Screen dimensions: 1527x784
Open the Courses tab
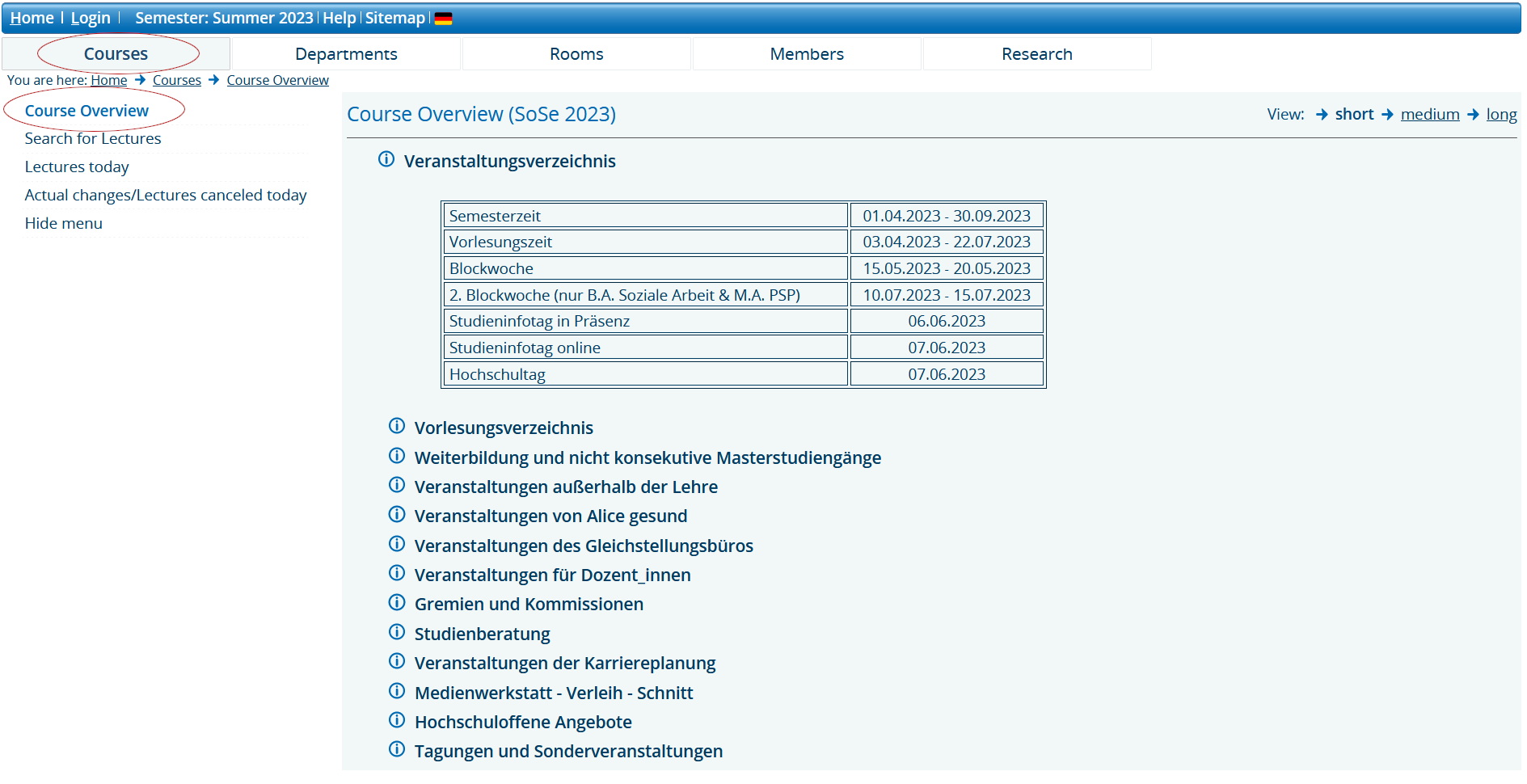click(x=116, y=54)
